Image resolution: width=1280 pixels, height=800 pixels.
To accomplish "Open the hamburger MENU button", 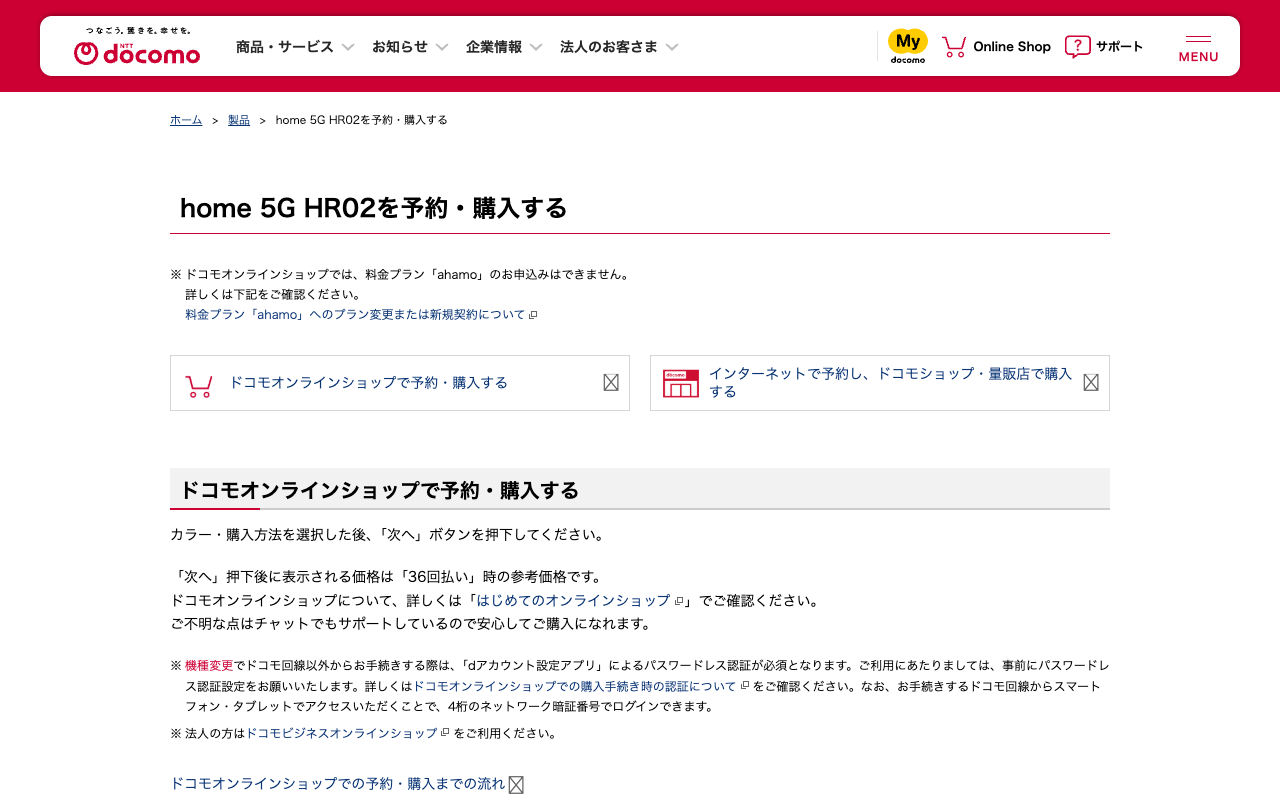I will [1198, 48].
